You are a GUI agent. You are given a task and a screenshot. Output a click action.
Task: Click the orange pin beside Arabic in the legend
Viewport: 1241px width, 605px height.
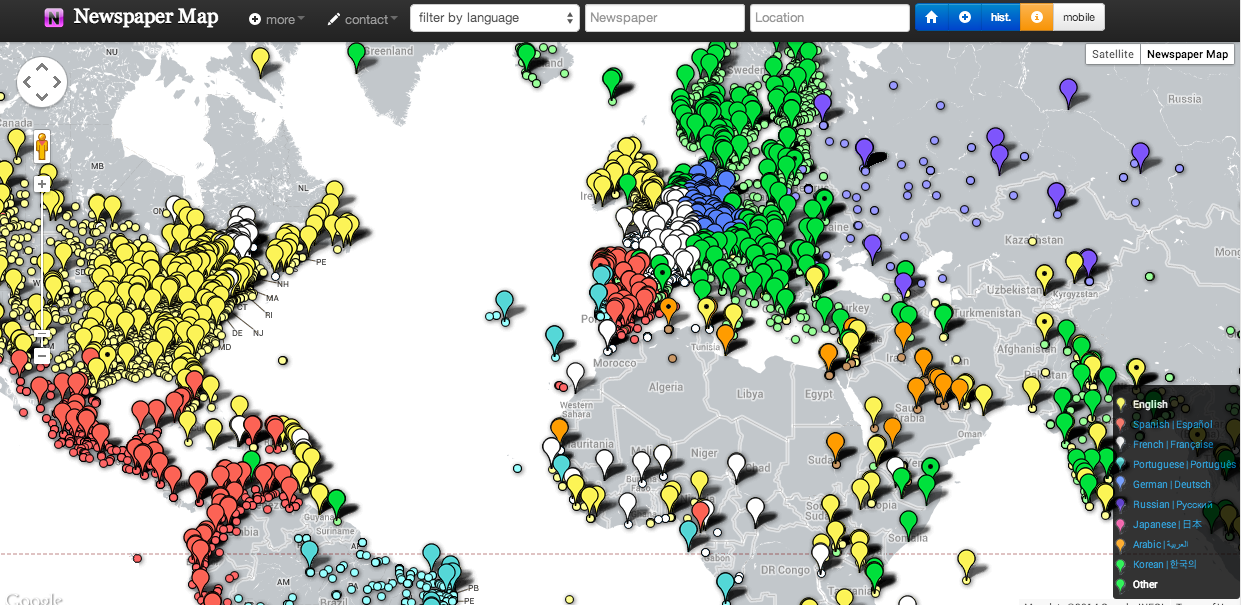[x=1120, y=544]
